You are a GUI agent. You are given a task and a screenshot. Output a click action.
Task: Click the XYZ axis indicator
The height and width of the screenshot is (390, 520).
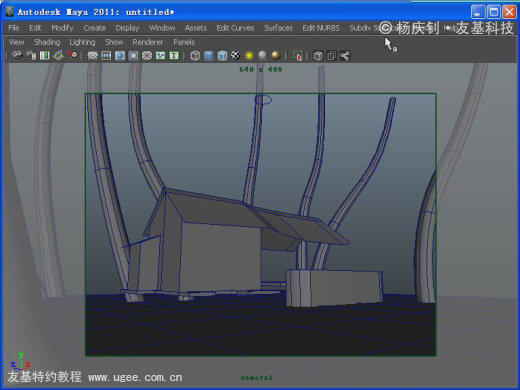20,361
